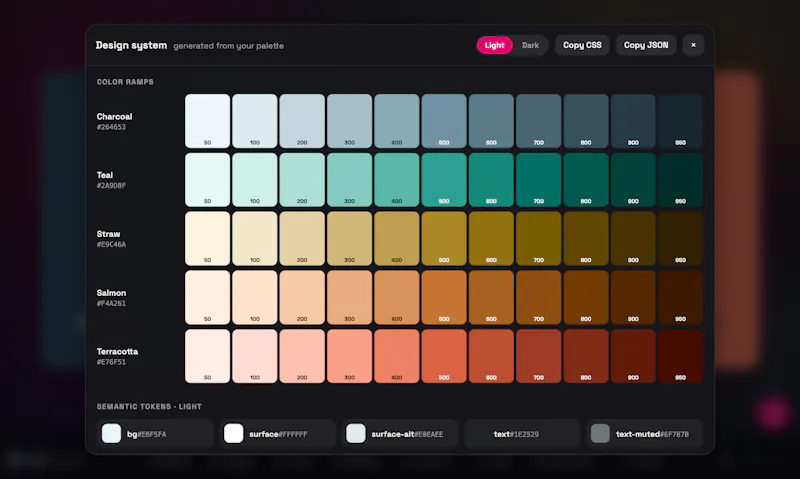
Task: Select the surface-alt token chip
Action: tap(400, 434)
